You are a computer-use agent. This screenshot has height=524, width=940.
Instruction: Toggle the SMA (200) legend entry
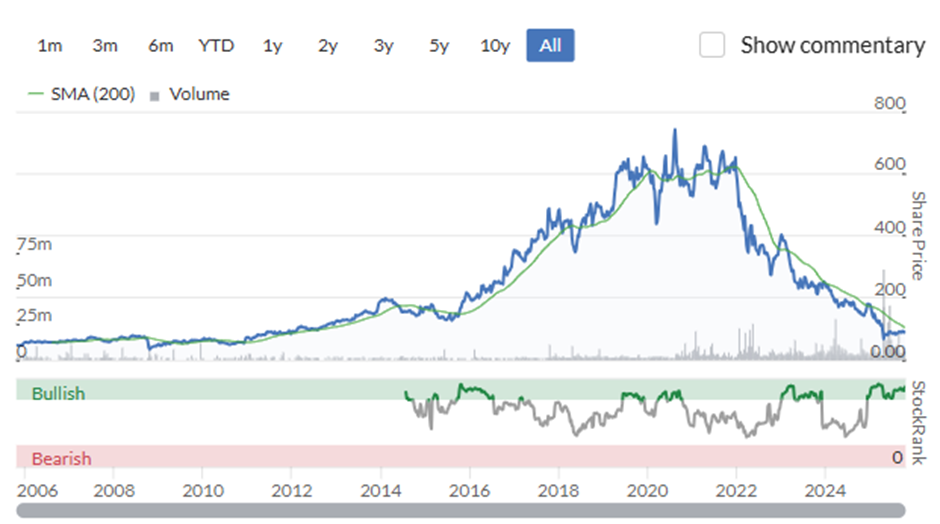point(82,94)
